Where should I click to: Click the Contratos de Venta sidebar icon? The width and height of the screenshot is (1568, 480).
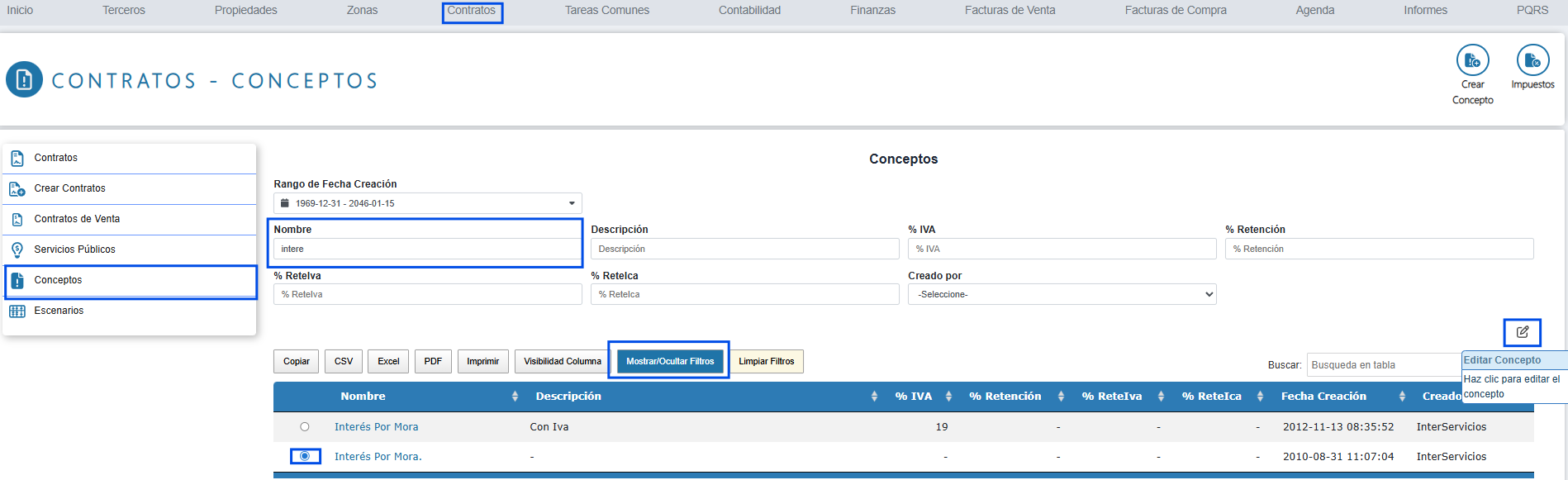point(17,220)
